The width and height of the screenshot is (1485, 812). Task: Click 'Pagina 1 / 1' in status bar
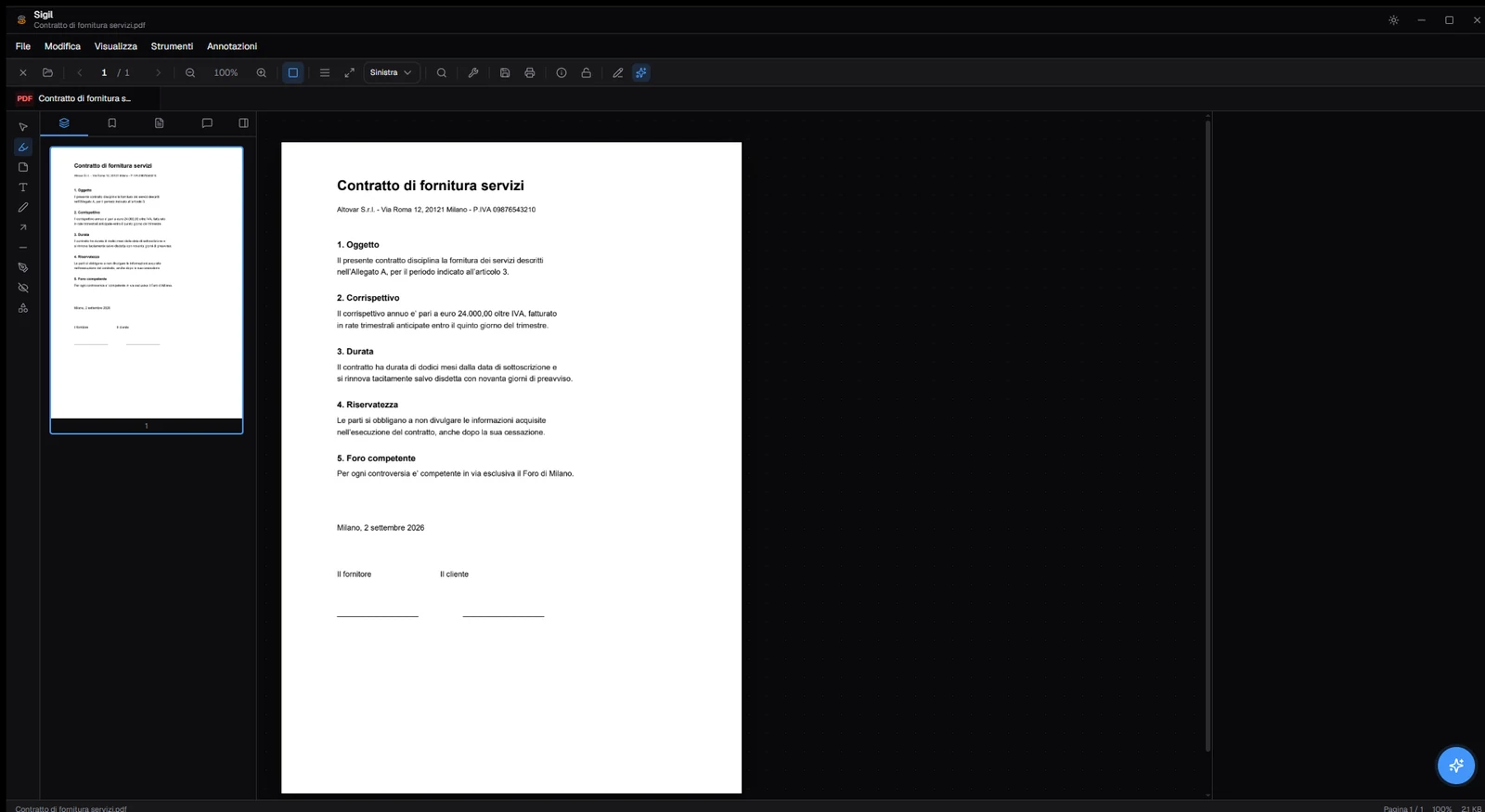tap(1402, 808)
